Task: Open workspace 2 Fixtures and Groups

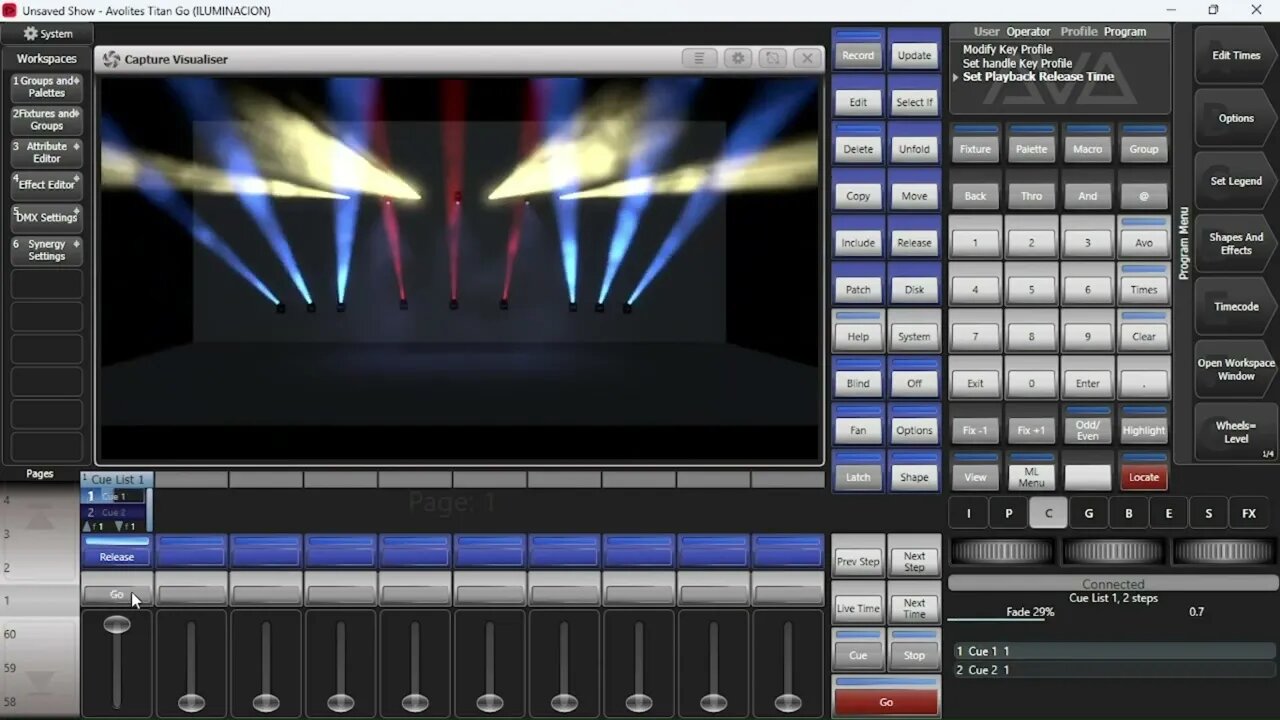Action: [46, 120]
